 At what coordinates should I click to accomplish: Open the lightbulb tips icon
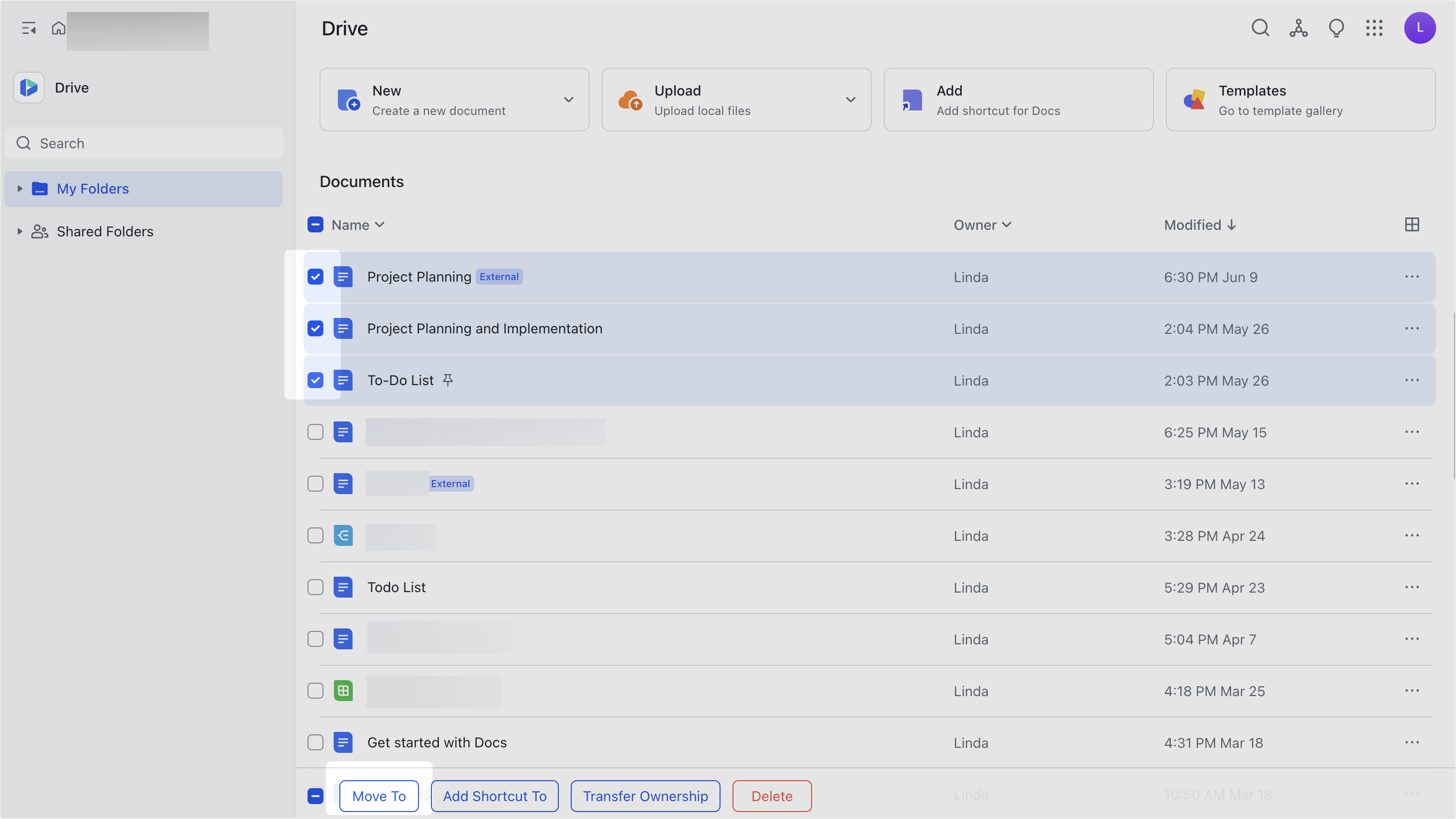pos(1336,28)
